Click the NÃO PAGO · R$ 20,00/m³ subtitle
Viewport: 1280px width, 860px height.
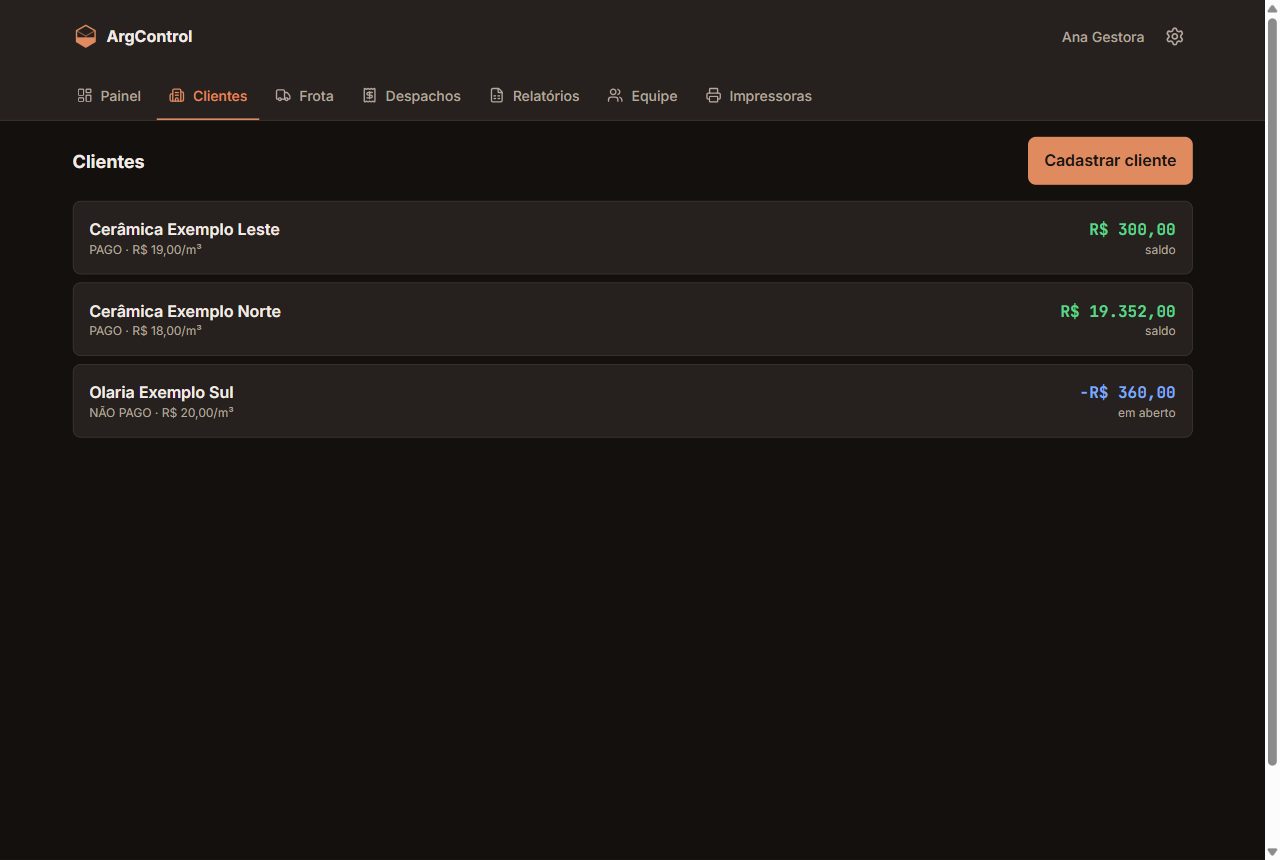click(x=161, y=412)
